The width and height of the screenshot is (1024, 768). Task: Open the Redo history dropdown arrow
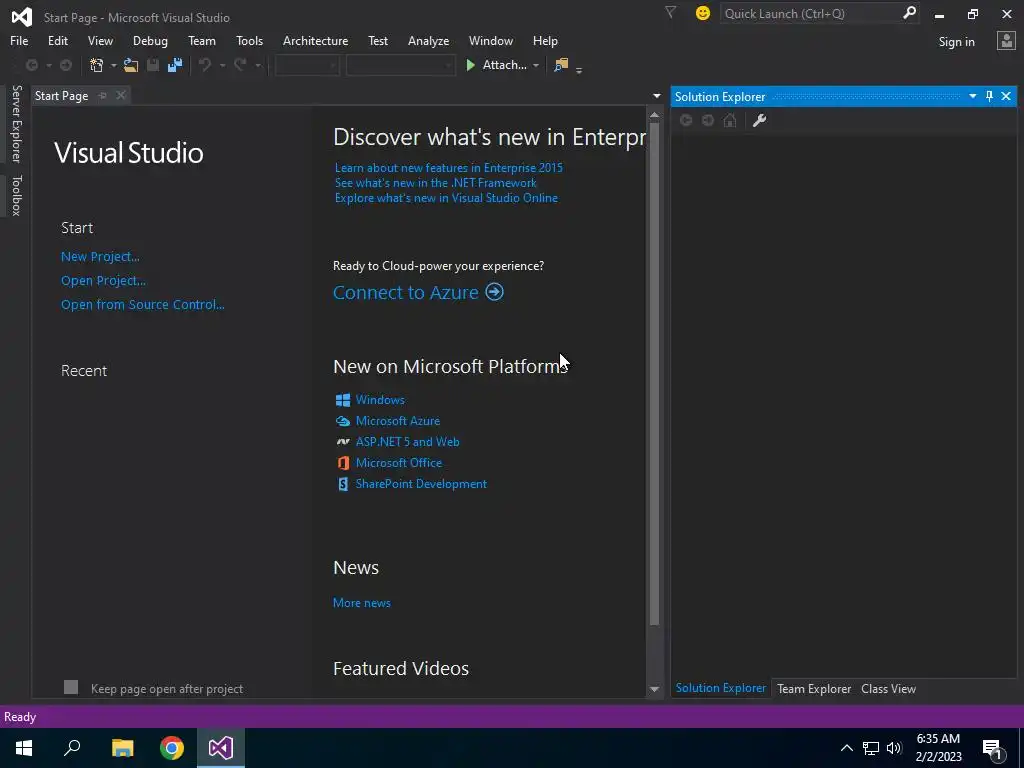(258, 65)
